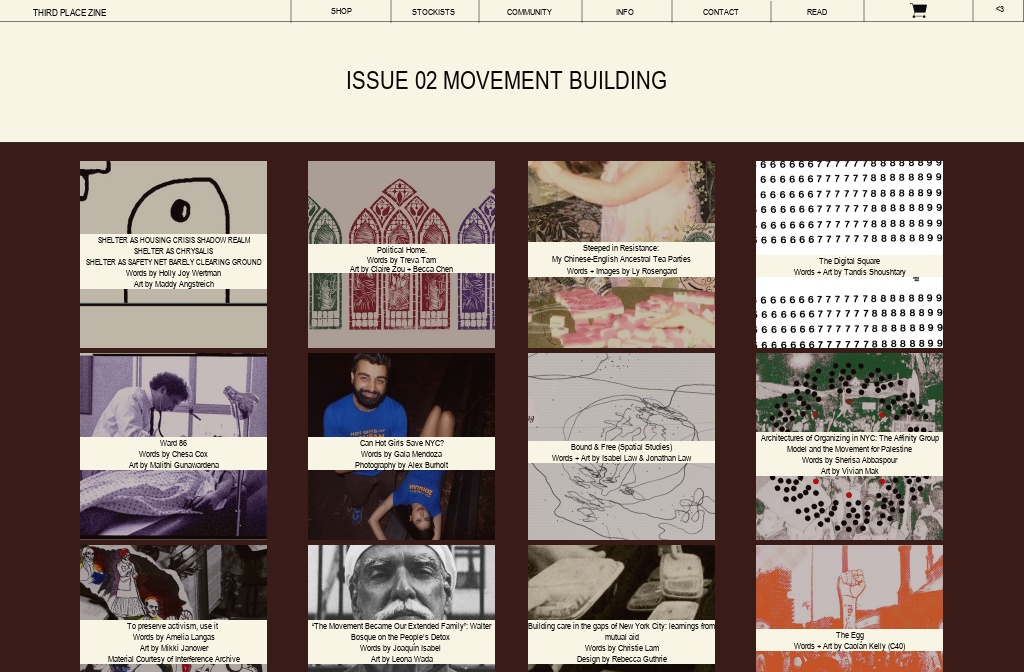Screen dimensions: 1024x672
Task: Open the Steeped in Resistance article thumbnail
Action: coord(621,255)
